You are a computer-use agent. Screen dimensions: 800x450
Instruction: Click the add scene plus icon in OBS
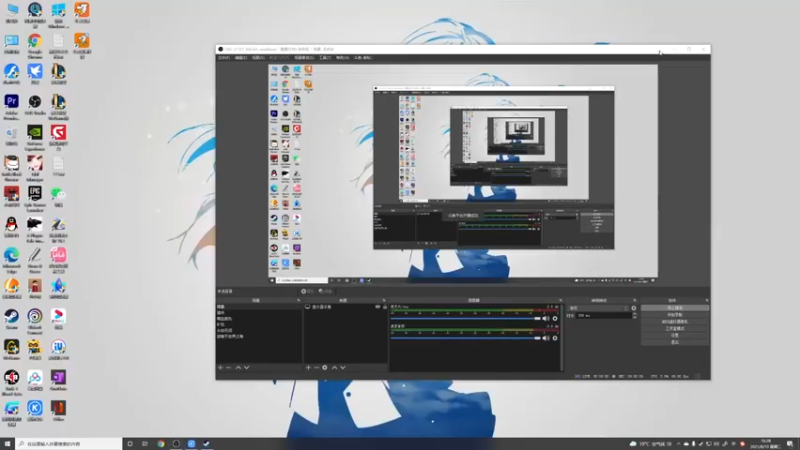click(220, 367)
